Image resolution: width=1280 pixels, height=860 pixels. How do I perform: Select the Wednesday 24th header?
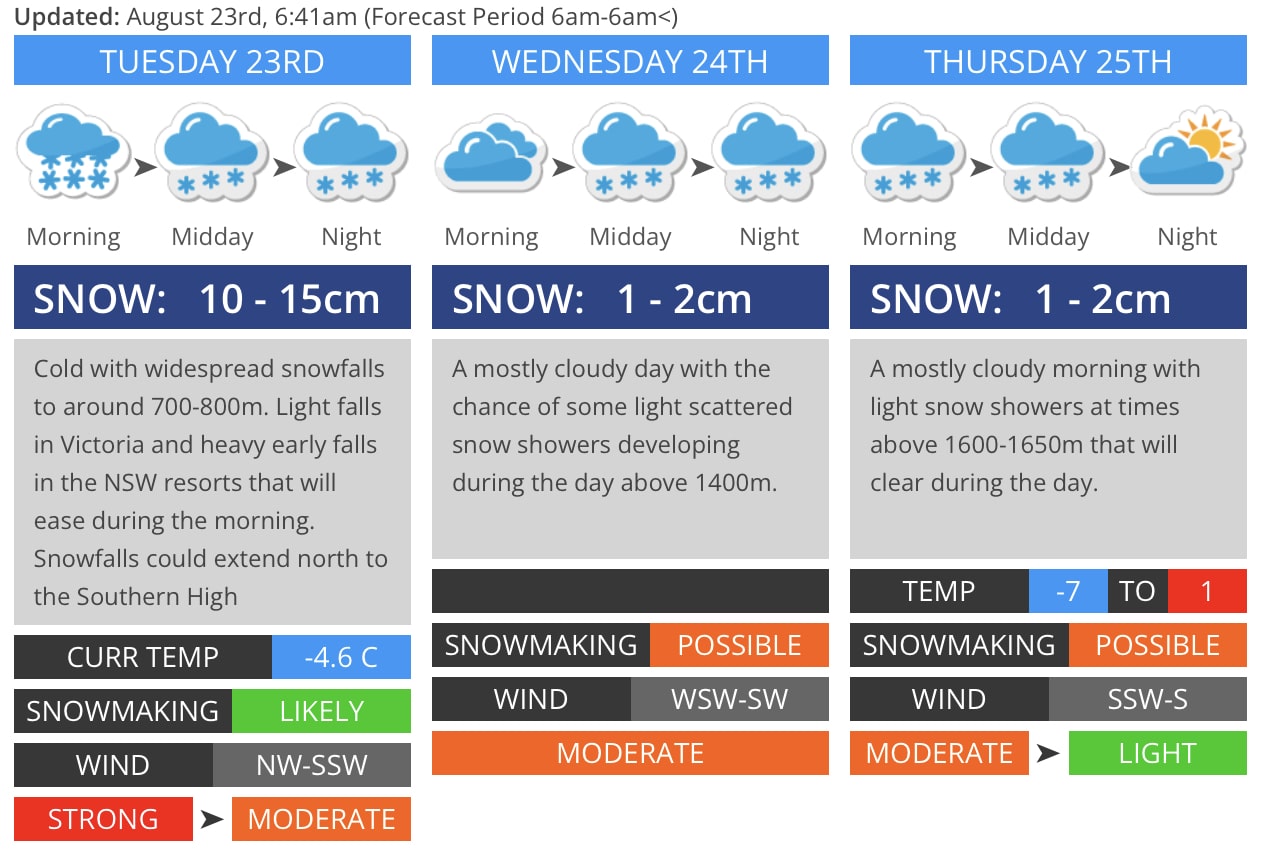coord(630,61)
